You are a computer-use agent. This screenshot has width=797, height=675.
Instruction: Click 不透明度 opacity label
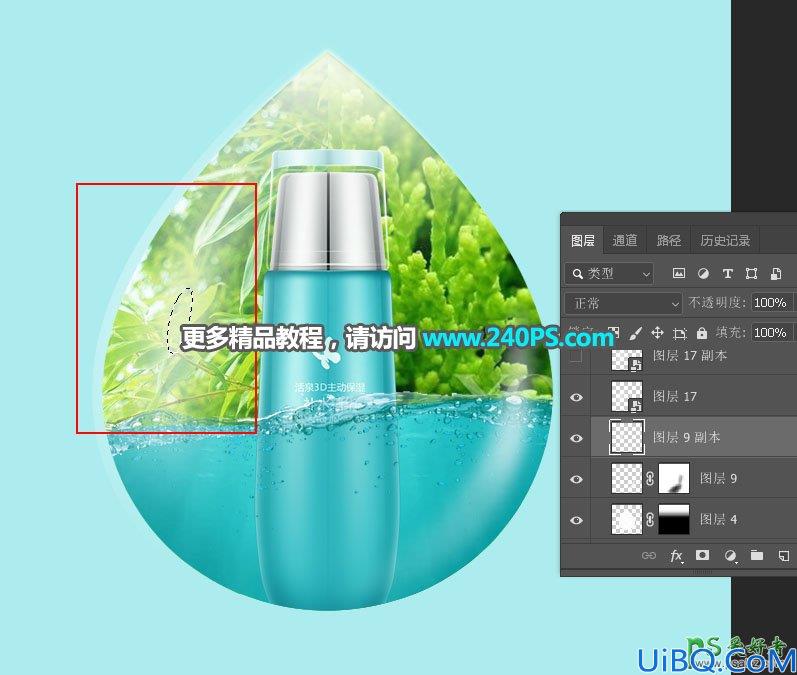coord(717,303)
